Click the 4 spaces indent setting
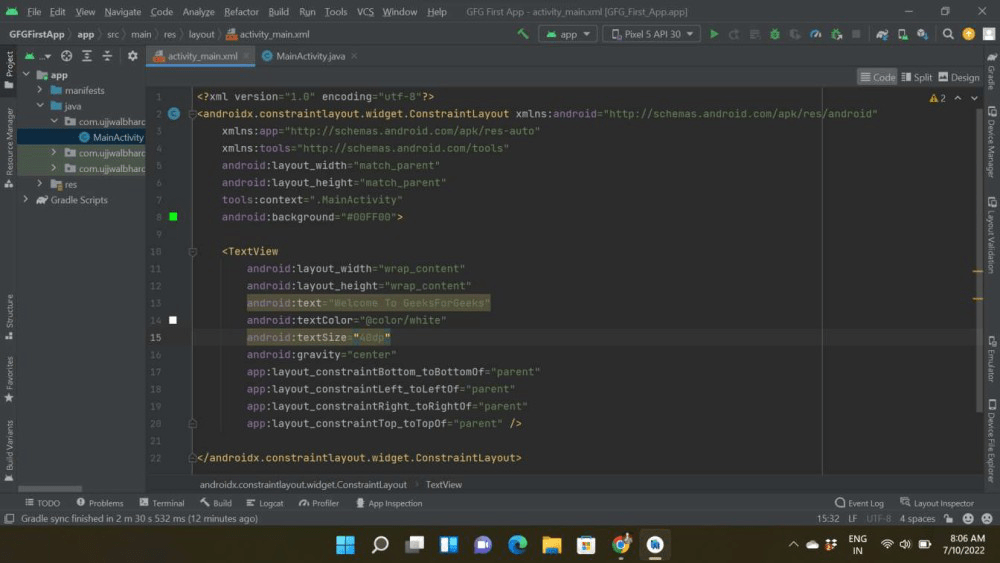 click(x=917, y=518)
